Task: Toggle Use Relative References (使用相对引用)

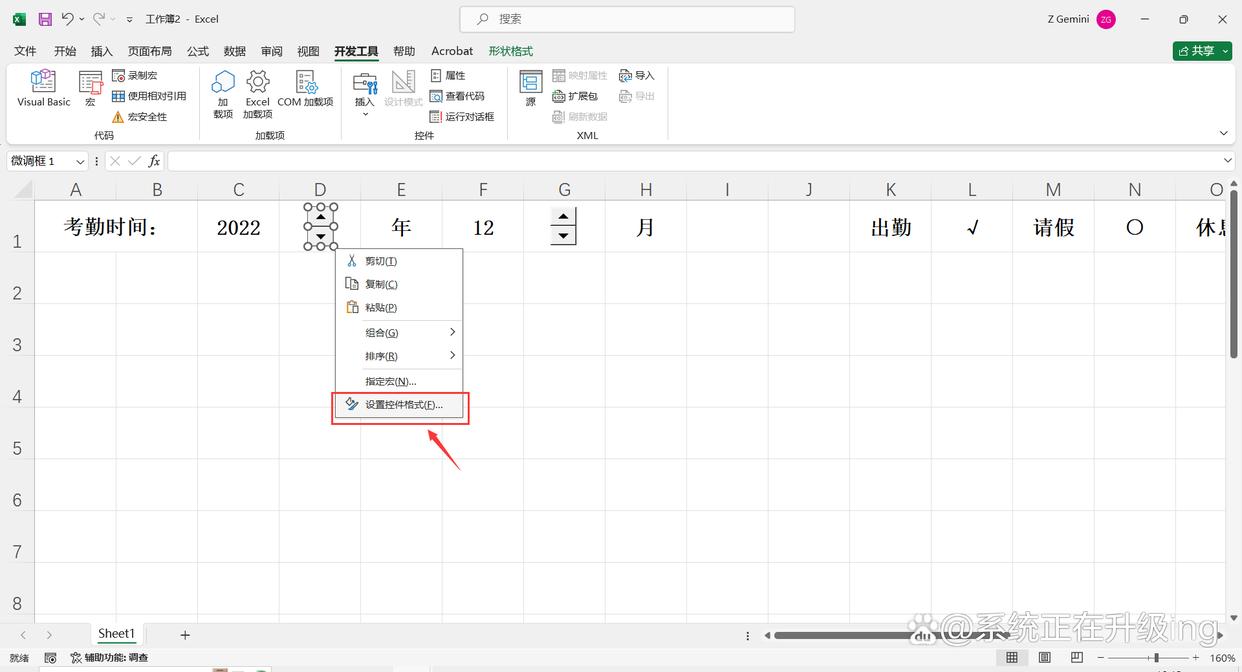Action: pyautogui.click(x=149, y=96)
